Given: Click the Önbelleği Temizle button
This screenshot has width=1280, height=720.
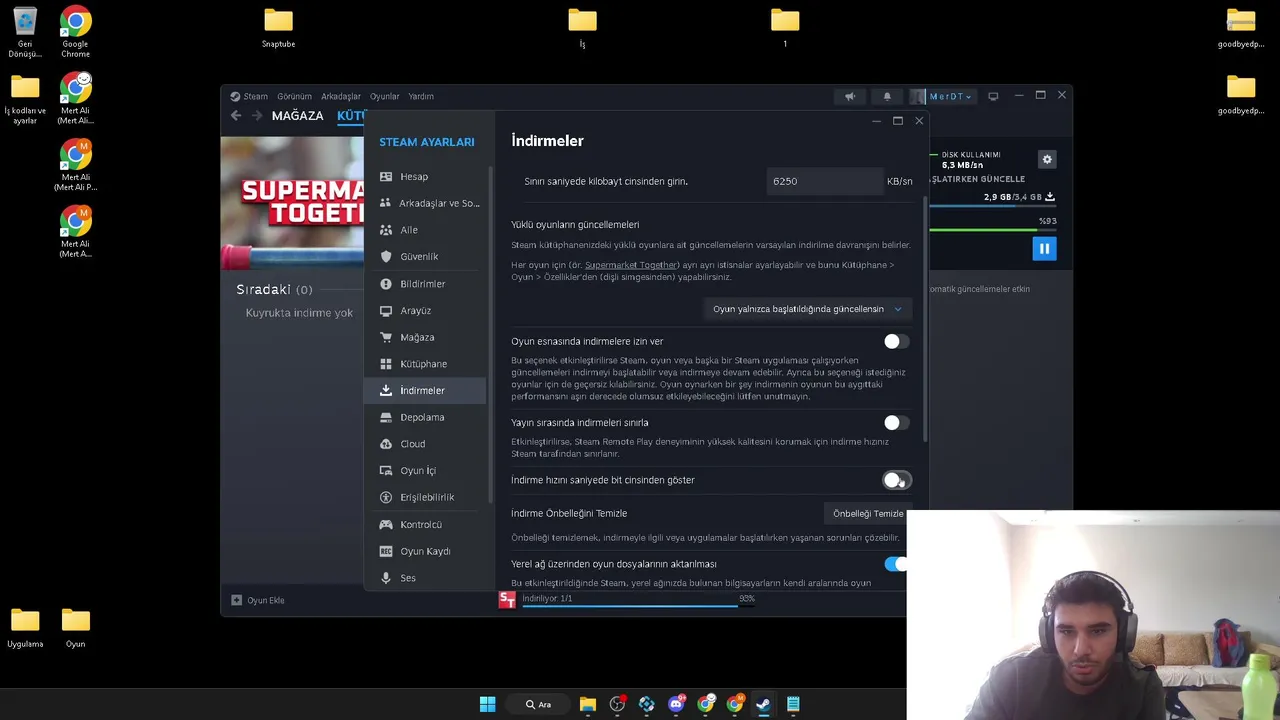Looking at the screenshot, I should pyautogui.click(x=867, y=514).
